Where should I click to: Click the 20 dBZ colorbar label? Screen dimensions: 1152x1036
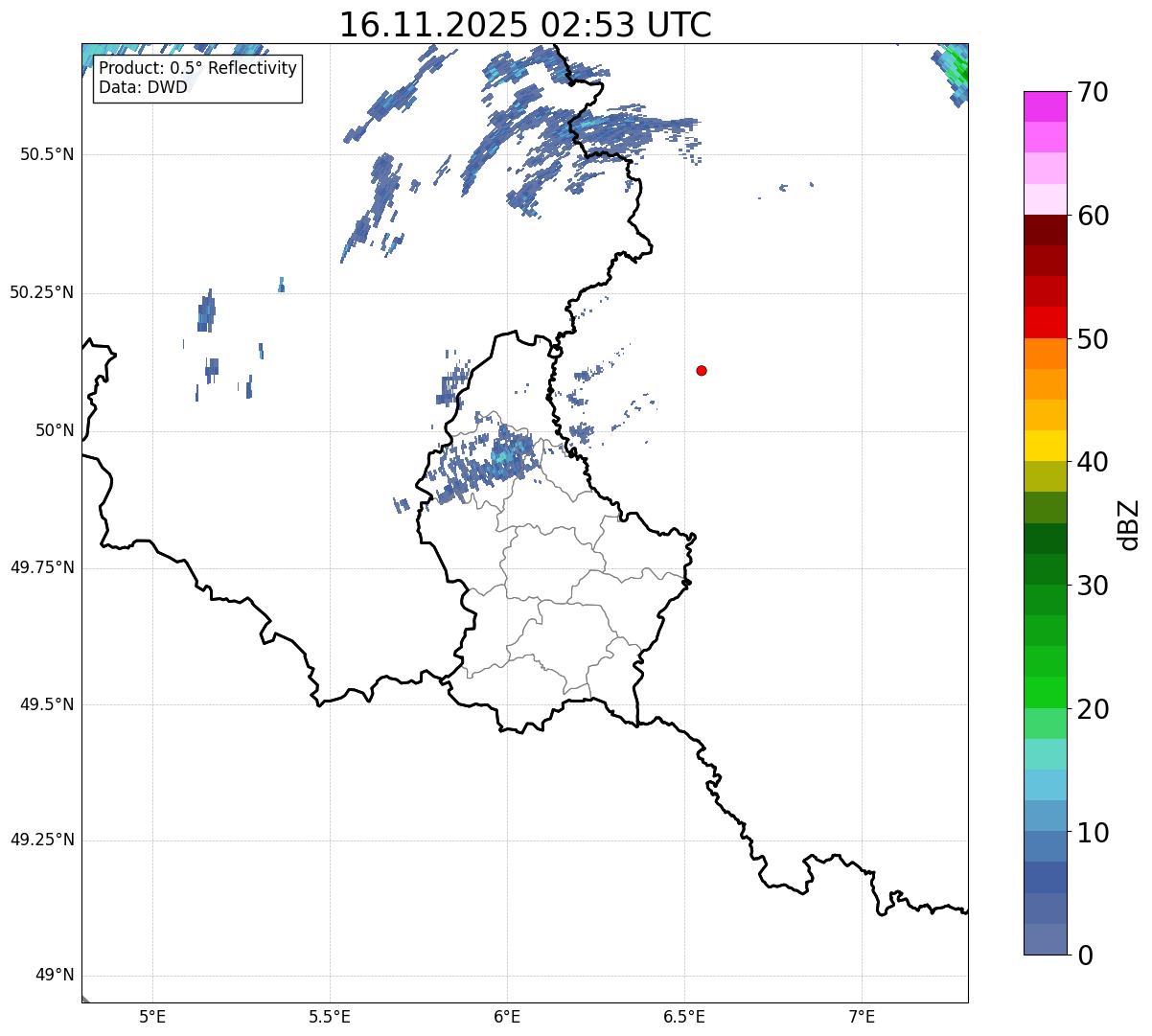[x=1092, y=709]
